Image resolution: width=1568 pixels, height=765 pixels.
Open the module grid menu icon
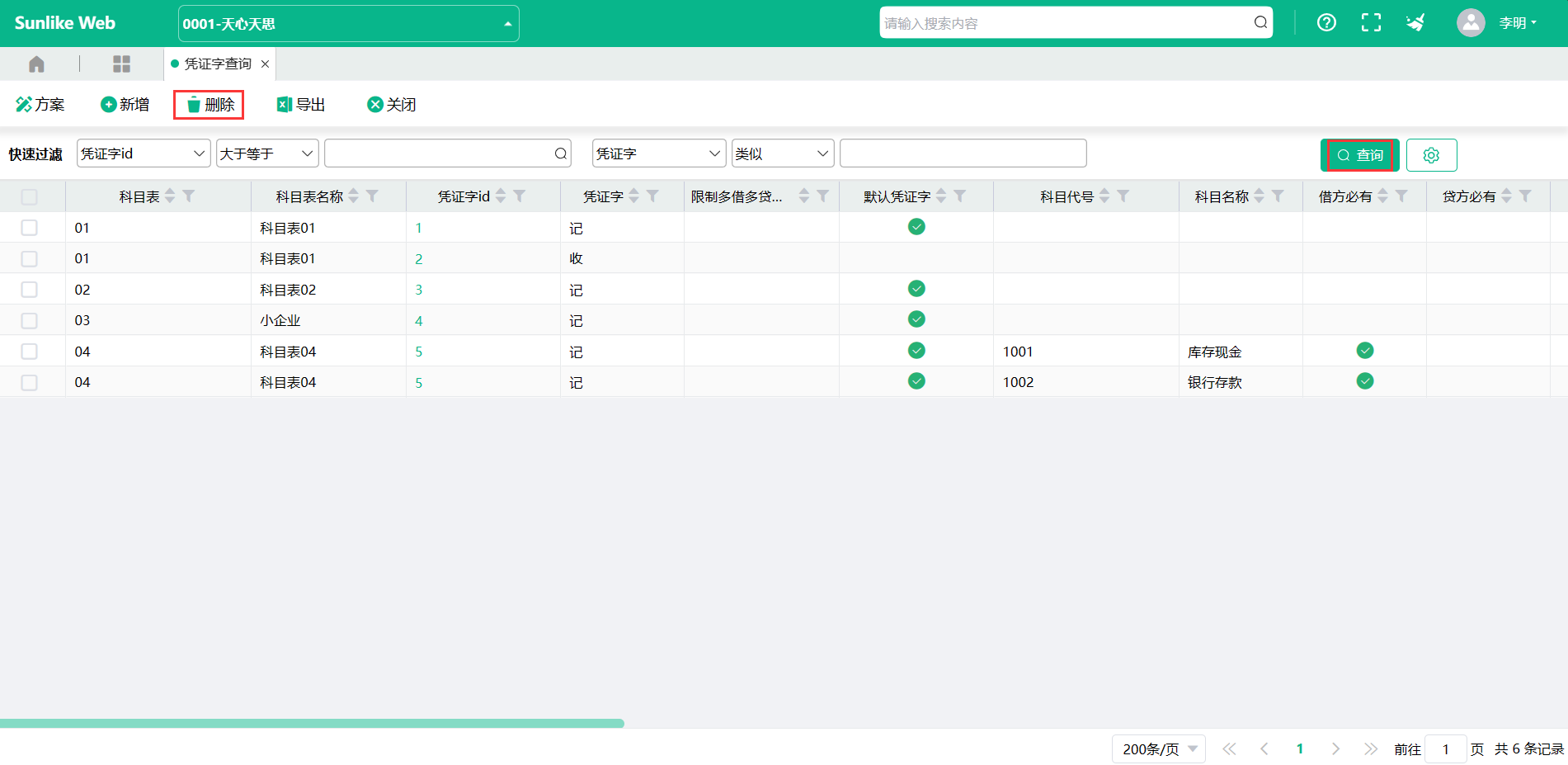[122, 64]
